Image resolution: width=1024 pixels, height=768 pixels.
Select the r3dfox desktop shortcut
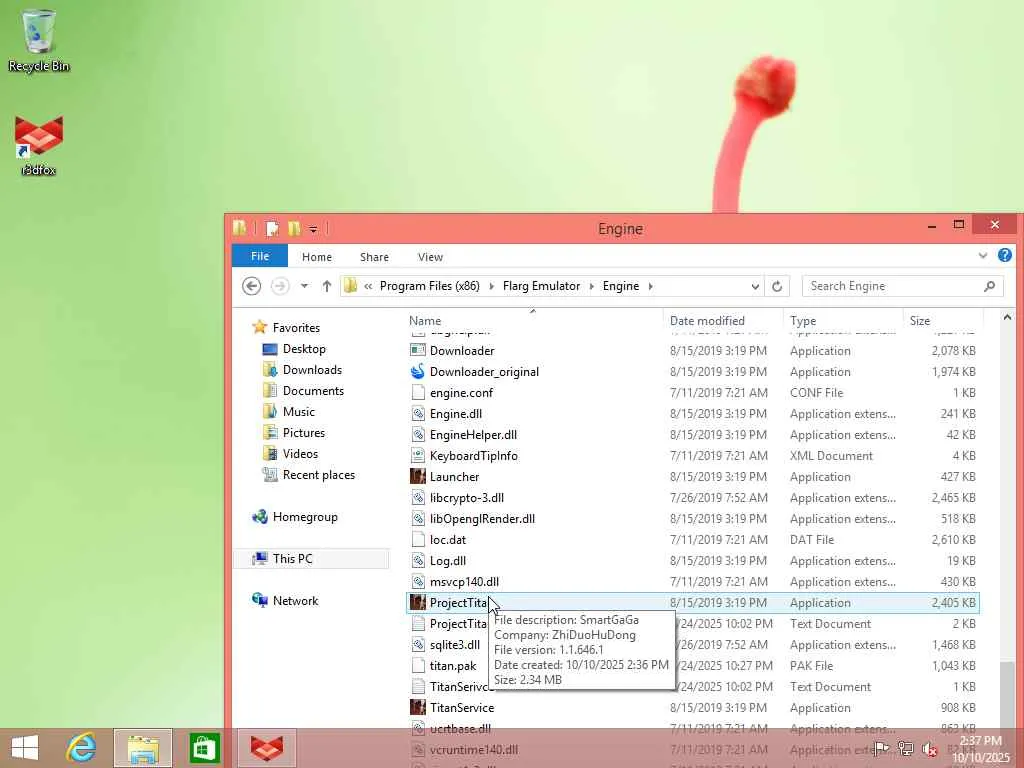[x=39, y=145]
